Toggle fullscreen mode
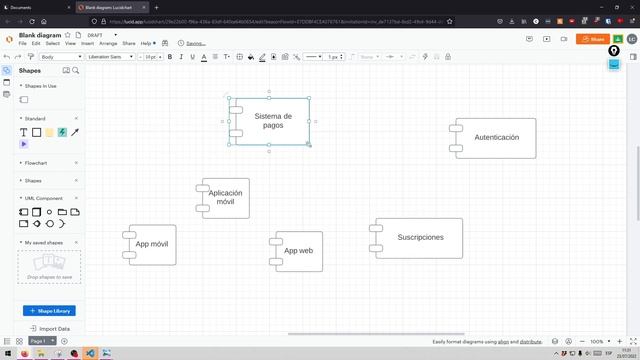This screenshot has height=360, width=640. [633, 341]
